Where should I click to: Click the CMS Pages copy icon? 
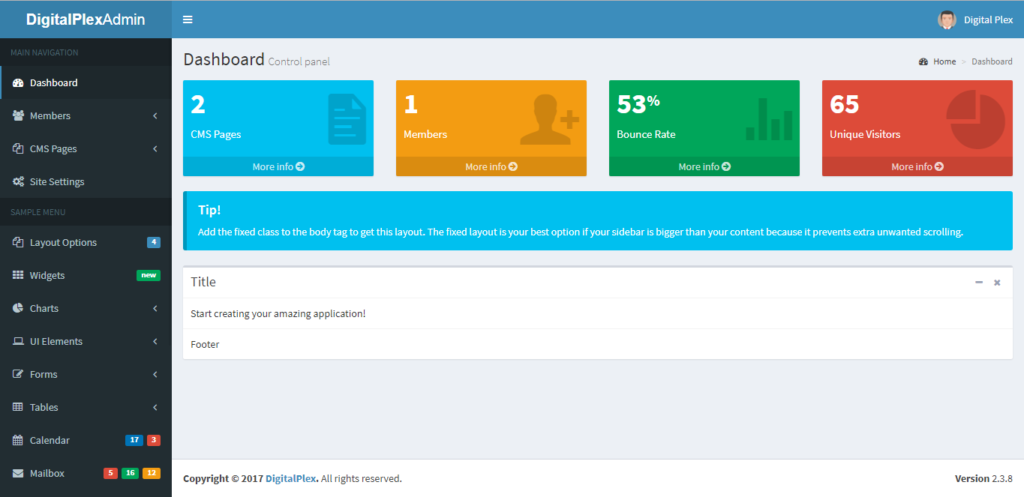coord(18,149)
